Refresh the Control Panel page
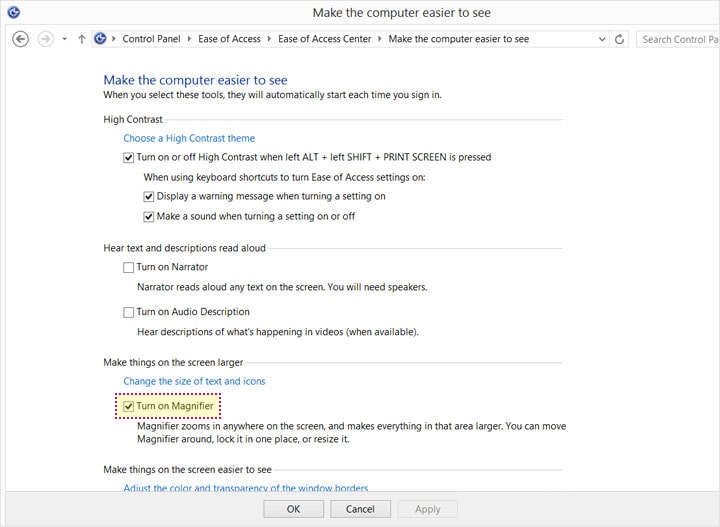Image resolution: width=720 pixels, height=527 pixels. point(619,39)
